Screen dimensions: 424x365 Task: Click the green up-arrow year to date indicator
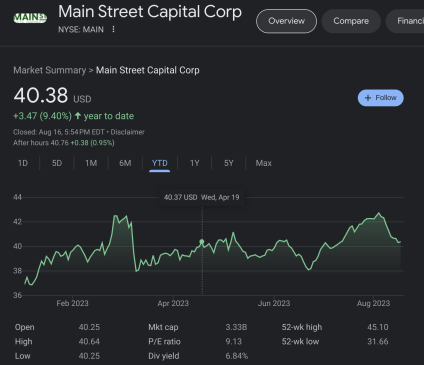click(x=78, y=116)
